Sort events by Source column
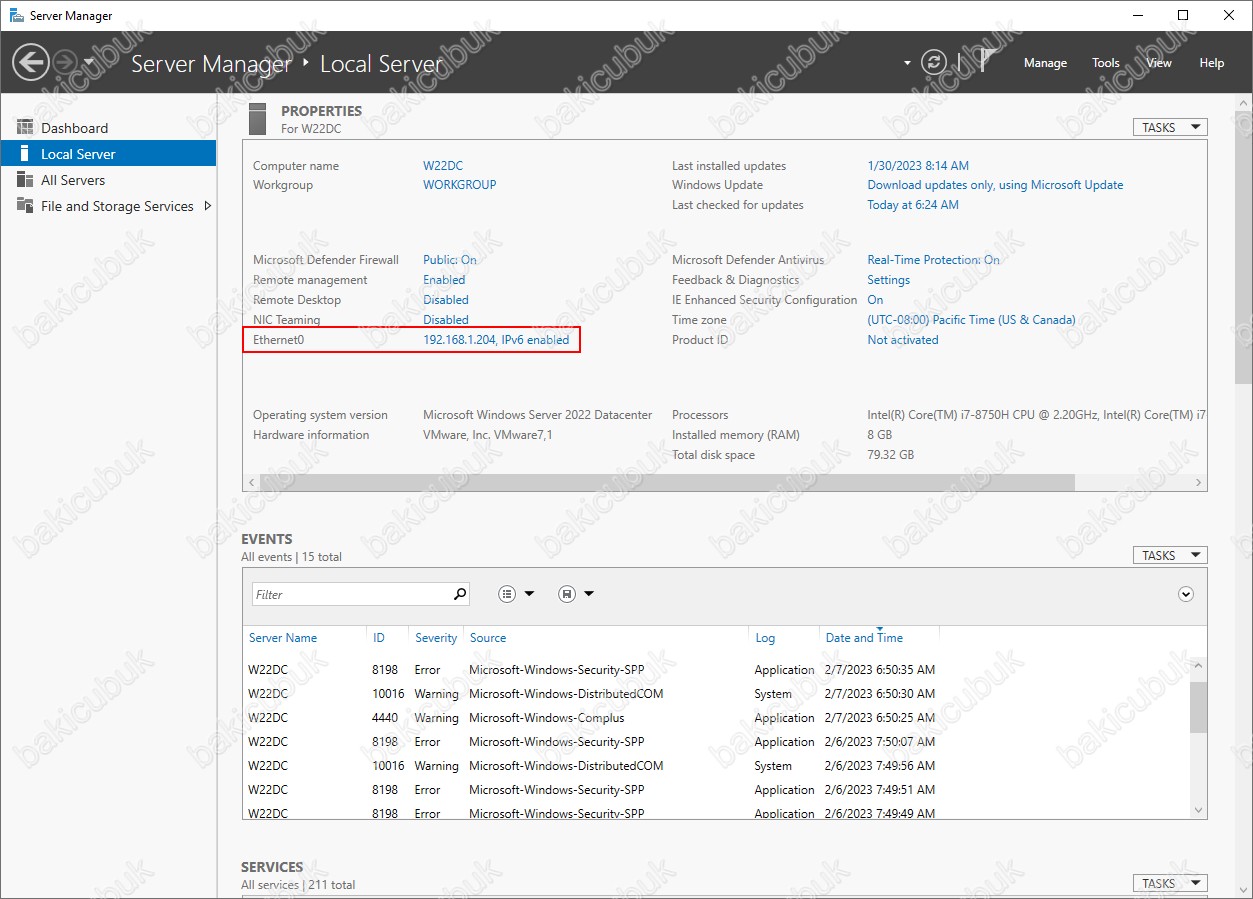The width and height of the screenshot is (1253, 899). (x=488, y=638)
